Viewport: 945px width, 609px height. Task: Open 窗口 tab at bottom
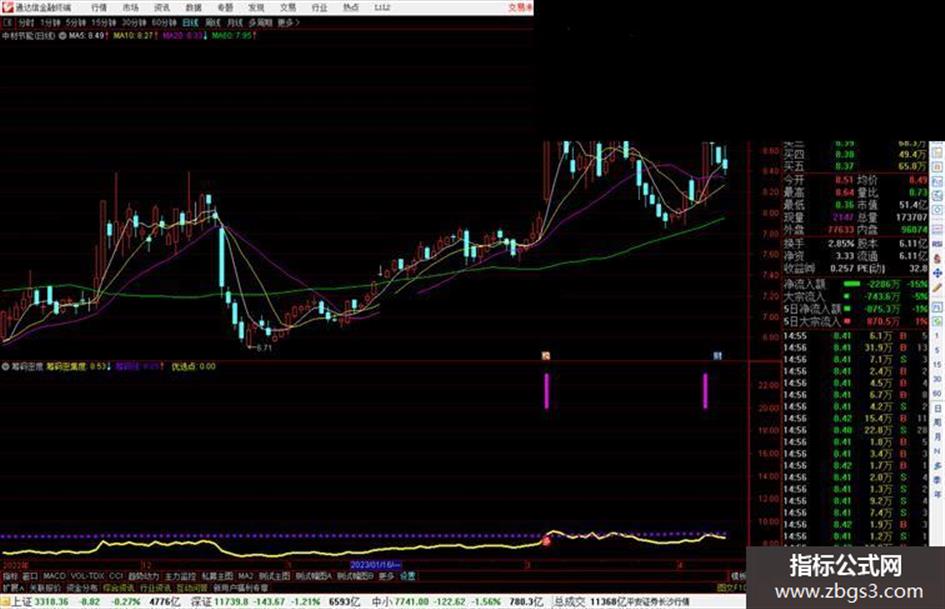[x=30, y=576]
